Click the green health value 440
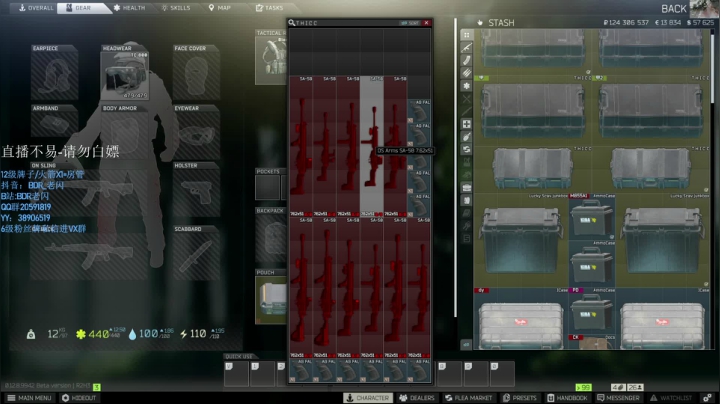 pyautogui.click(x=99, y=334)
